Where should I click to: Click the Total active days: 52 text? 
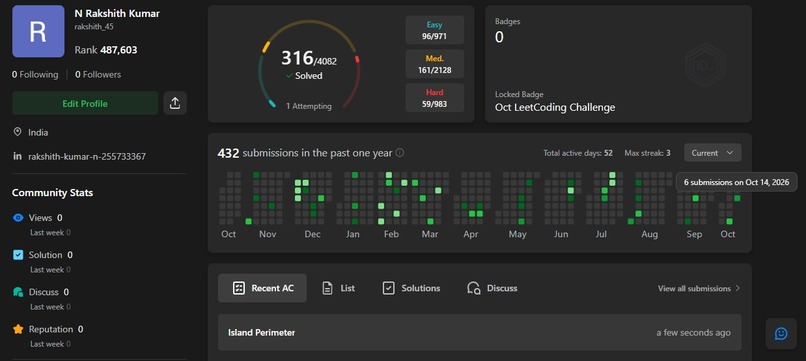point(578,153)
